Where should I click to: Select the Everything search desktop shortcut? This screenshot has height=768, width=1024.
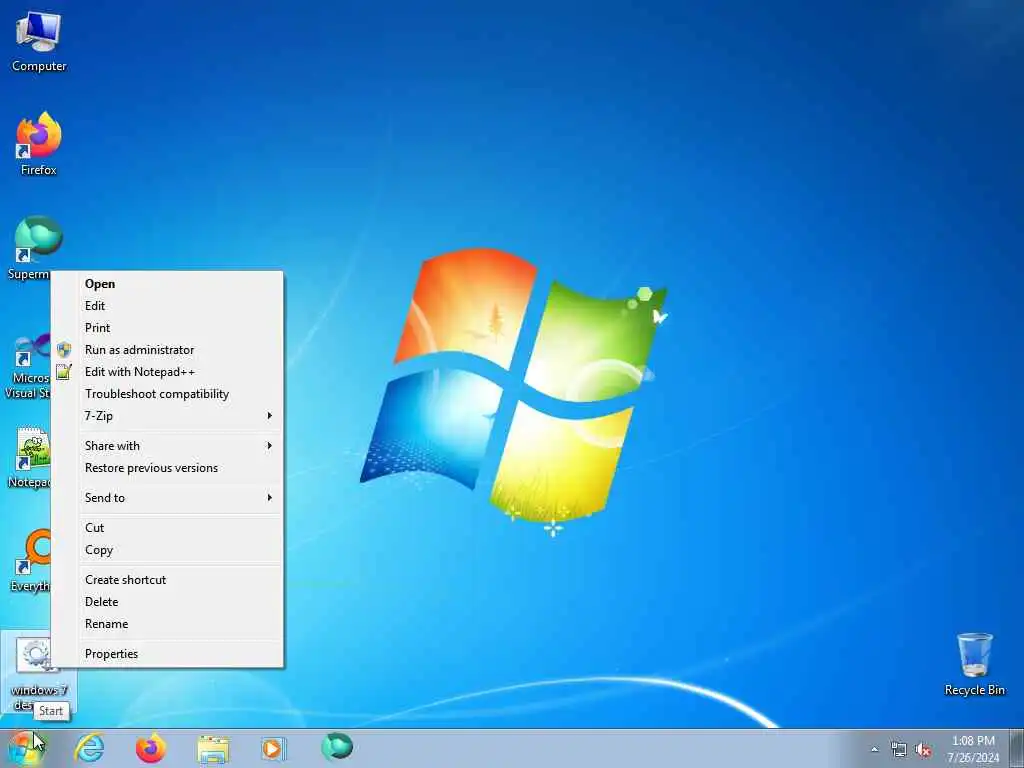point(30,560)
